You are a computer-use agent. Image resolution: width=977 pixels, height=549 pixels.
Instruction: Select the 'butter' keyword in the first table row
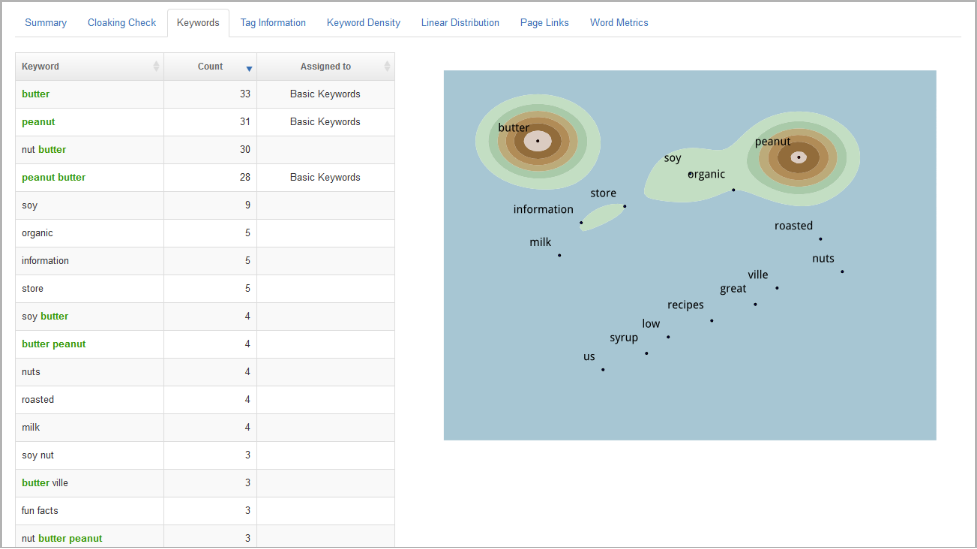tap(36, 94)
